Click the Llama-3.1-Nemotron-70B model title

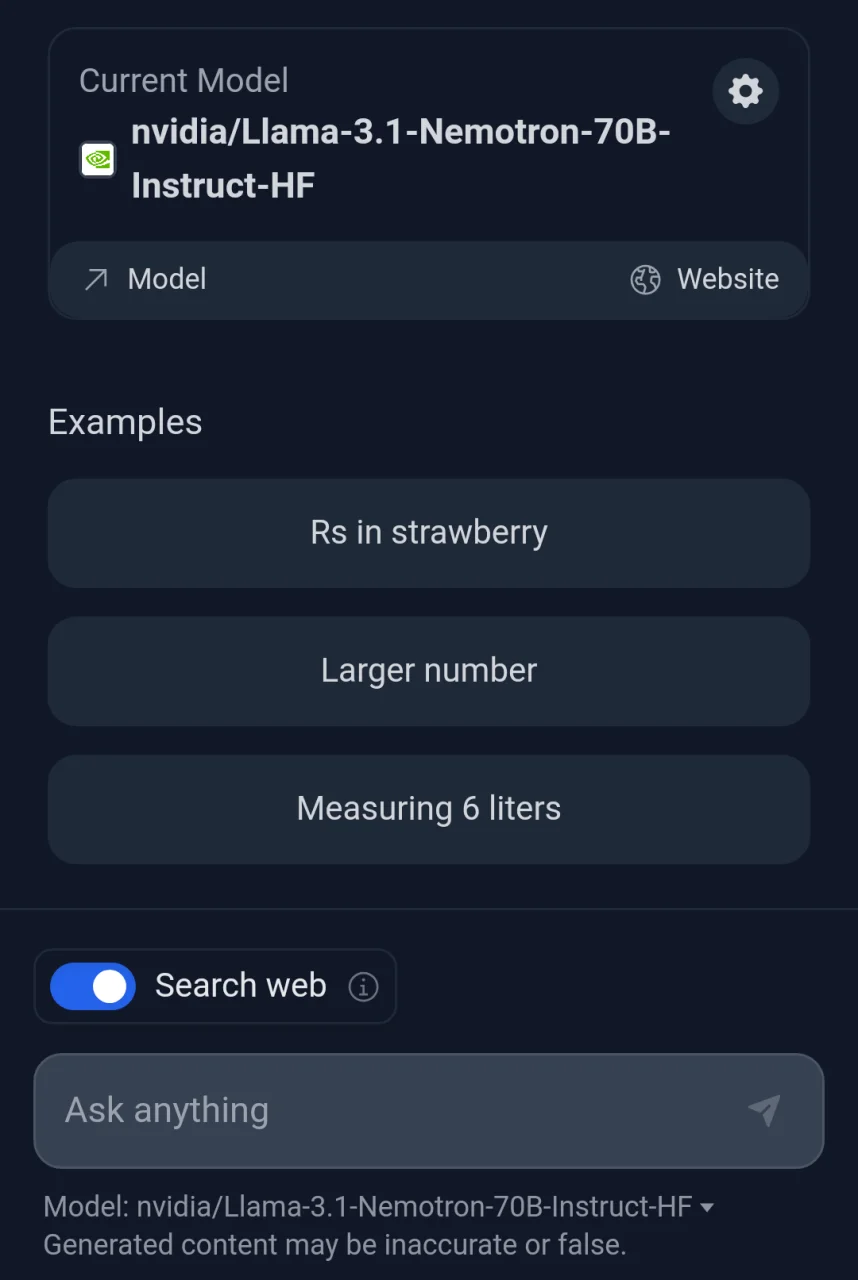click(400, 158)
